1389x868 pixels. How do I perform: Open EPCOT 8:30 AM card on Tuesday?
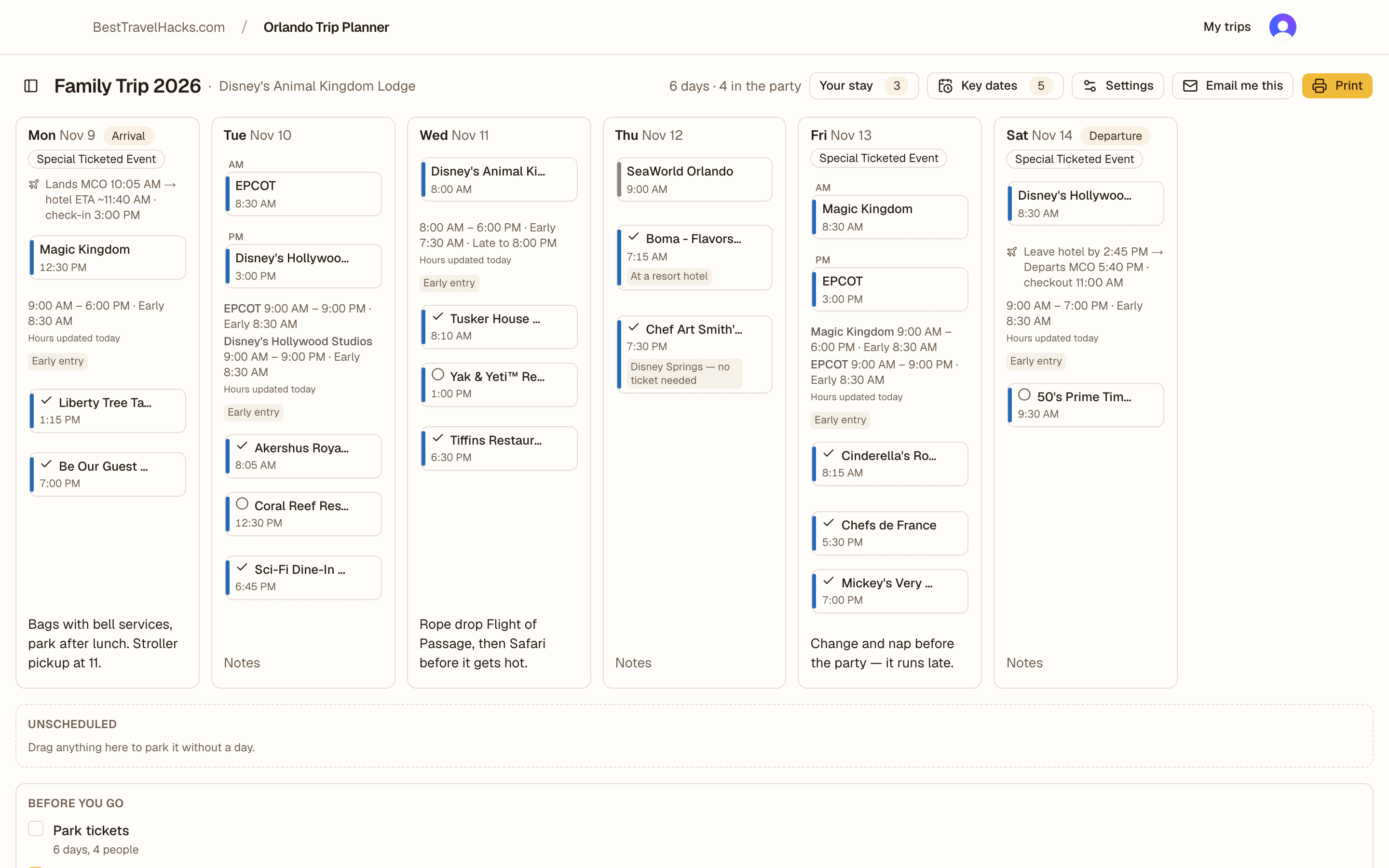click(x=303, y=194)
